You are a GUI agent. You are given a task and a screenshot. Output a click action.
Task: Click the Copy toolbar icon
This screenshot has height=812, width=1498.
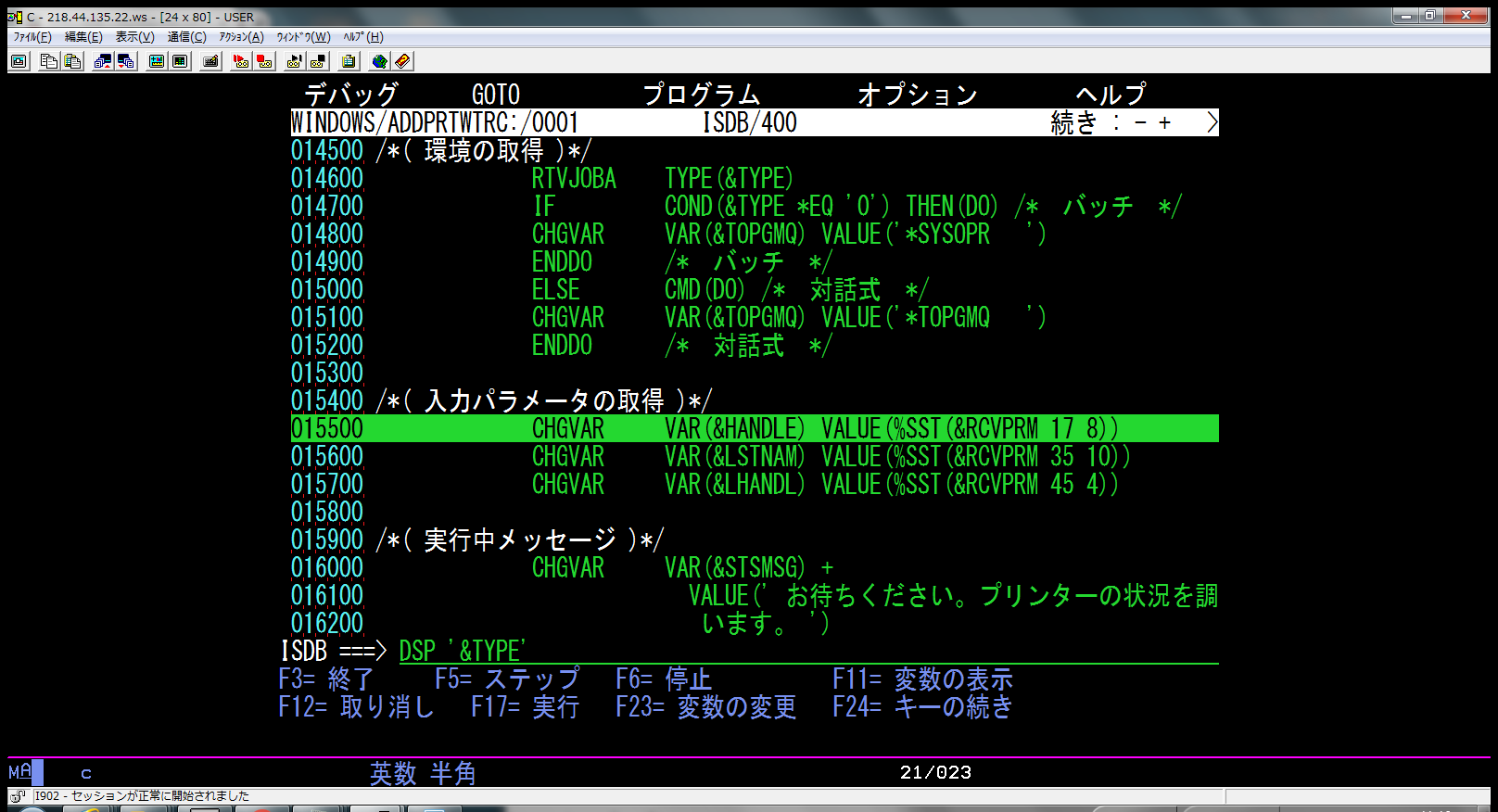click(49, 61)
